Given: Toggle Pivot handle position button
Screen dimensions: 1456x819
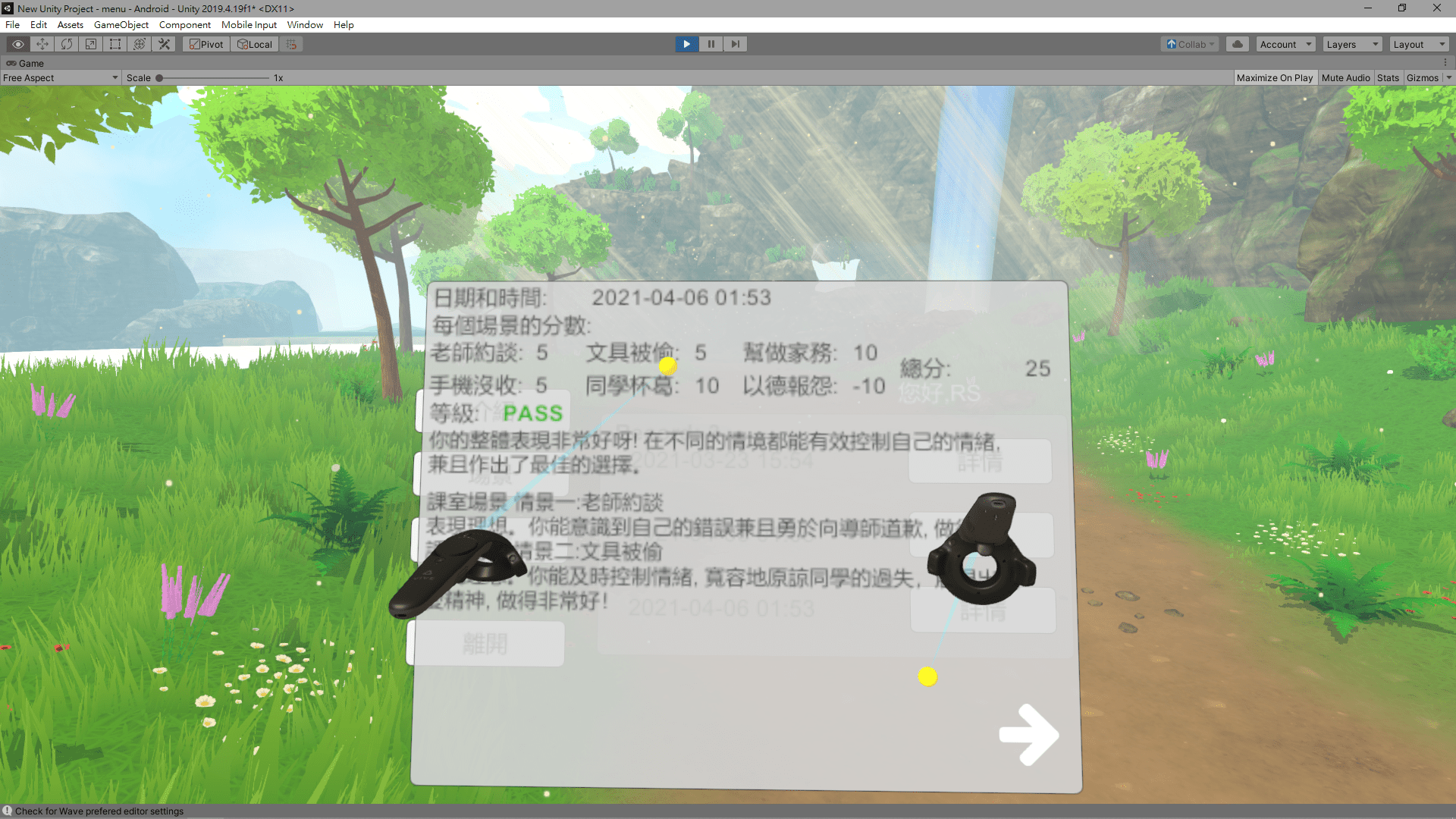Looking at the screenshot, I should [206, 44].
